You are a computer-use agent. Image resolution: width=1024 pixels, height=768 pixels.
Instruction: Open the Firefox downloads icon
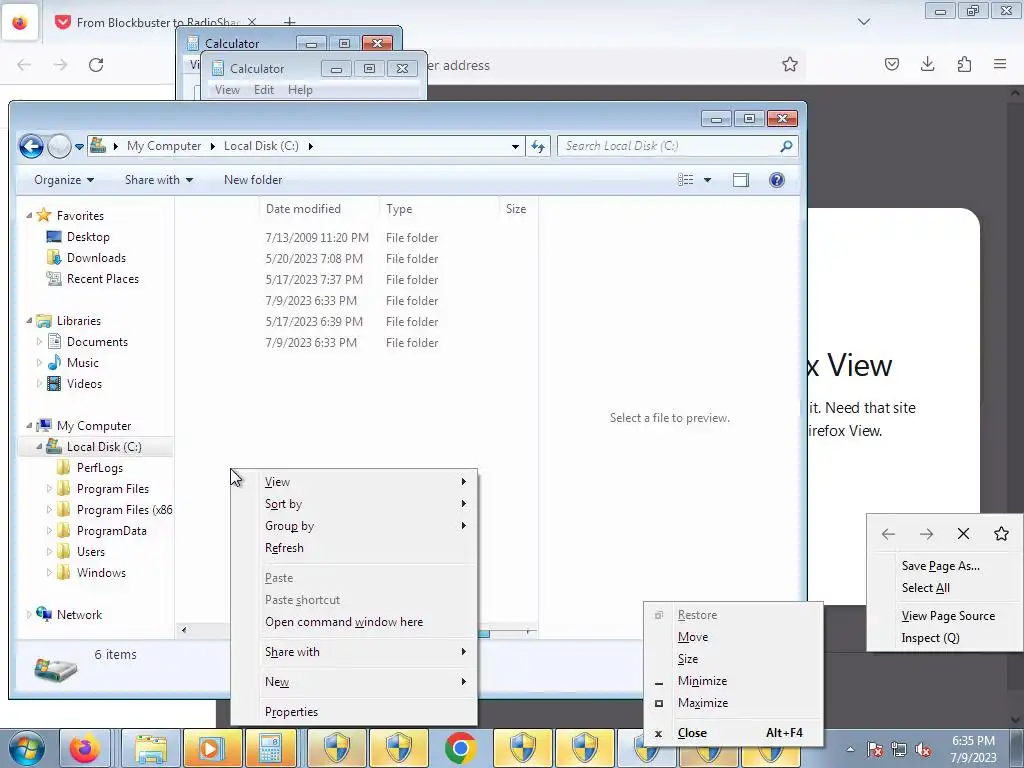pyautogui.click(x=927, y=64)
